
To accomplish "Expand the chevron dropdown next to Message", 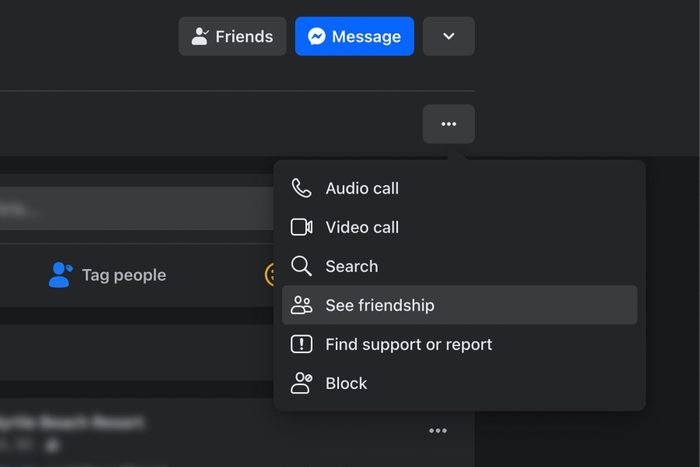I will [x=448, y=36].
